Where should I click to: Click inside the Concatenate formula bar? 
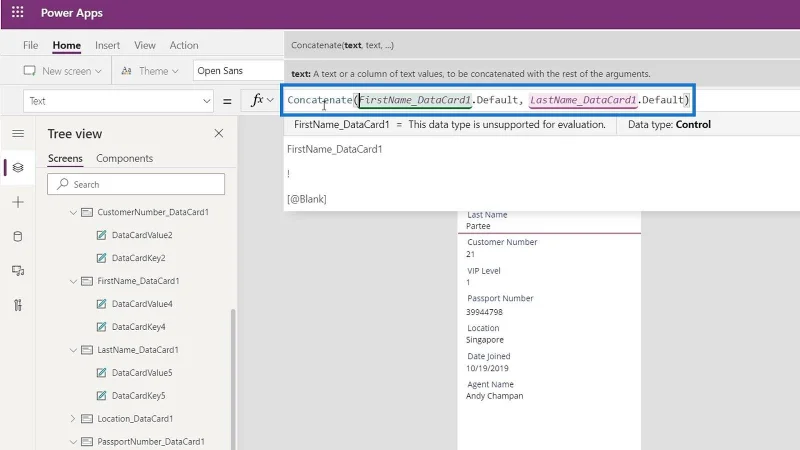pos(488,100)
